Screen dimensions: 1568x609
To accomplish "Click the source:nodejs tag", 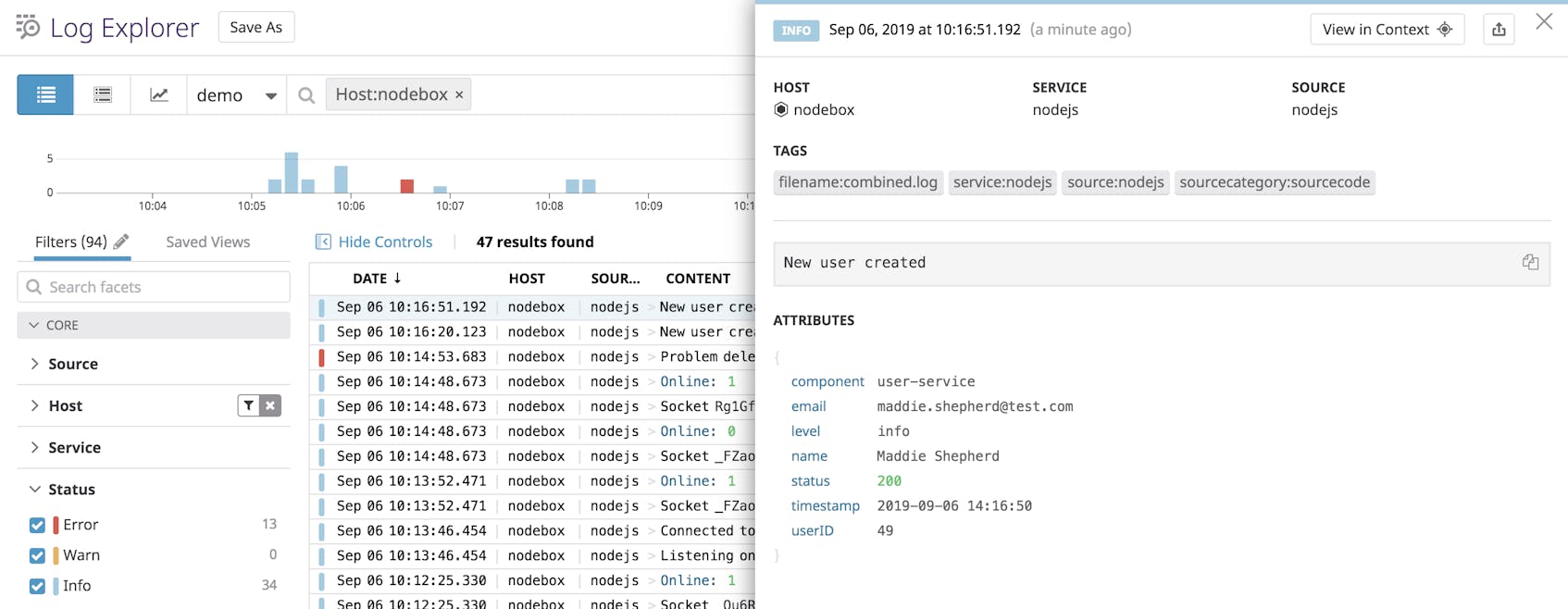I will [1115, 182].
